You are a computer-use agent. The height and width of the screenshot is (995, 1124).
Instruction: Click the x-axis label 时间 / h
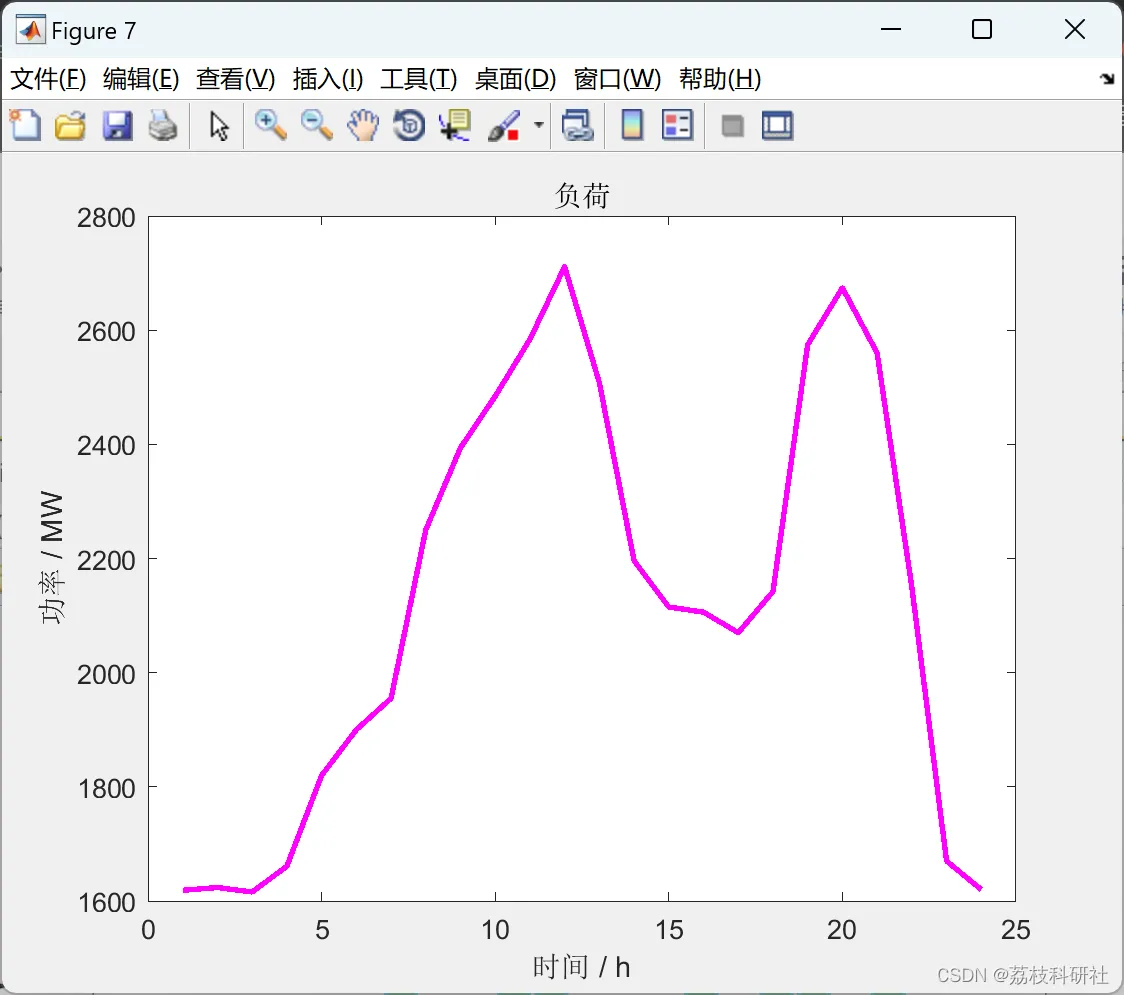pyautogui.click(x=581, y=967)
